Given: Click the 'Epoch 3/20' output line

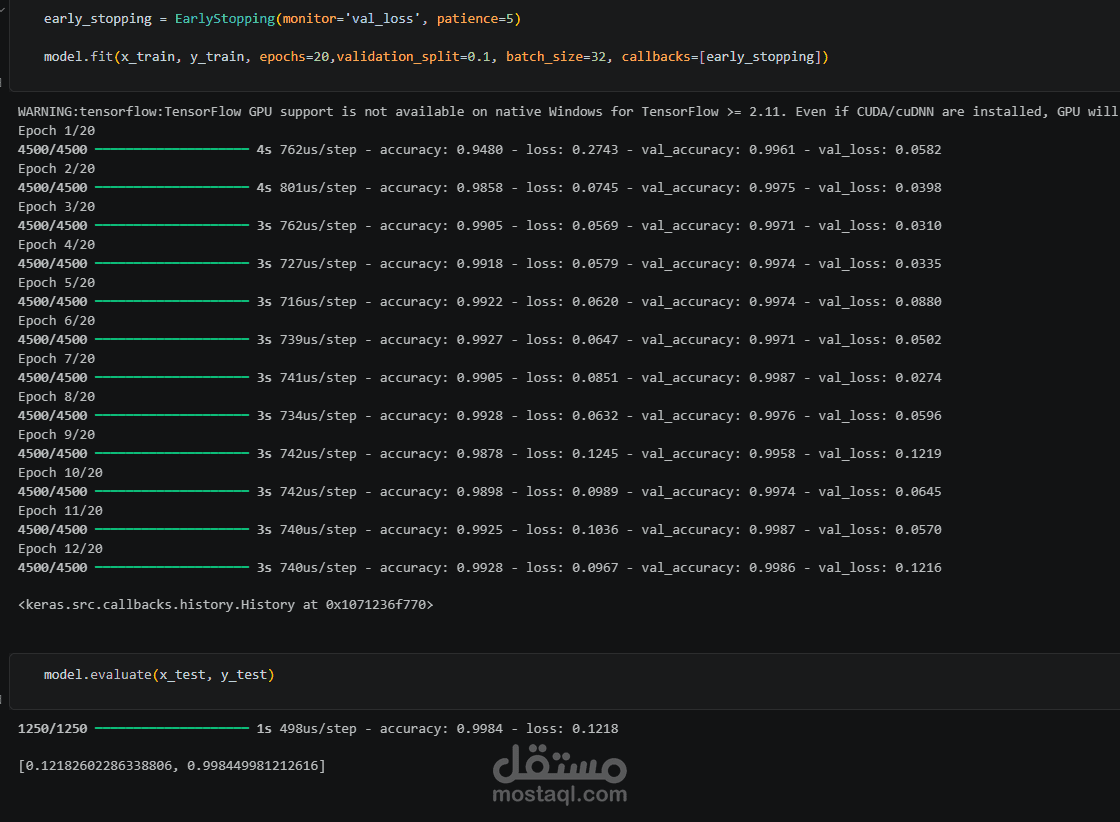Looking at the screenshot, I should click(56, 206).
